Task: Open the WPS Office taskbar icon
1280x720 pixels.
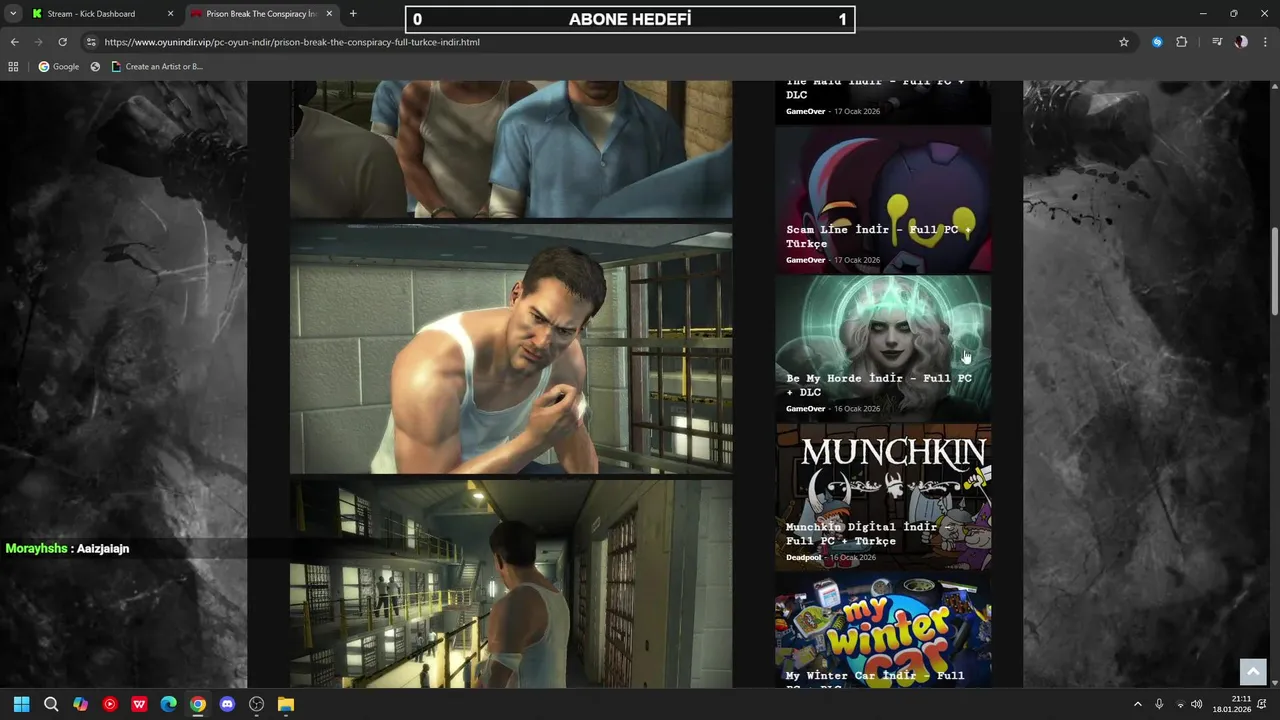Action: [139, 704]
